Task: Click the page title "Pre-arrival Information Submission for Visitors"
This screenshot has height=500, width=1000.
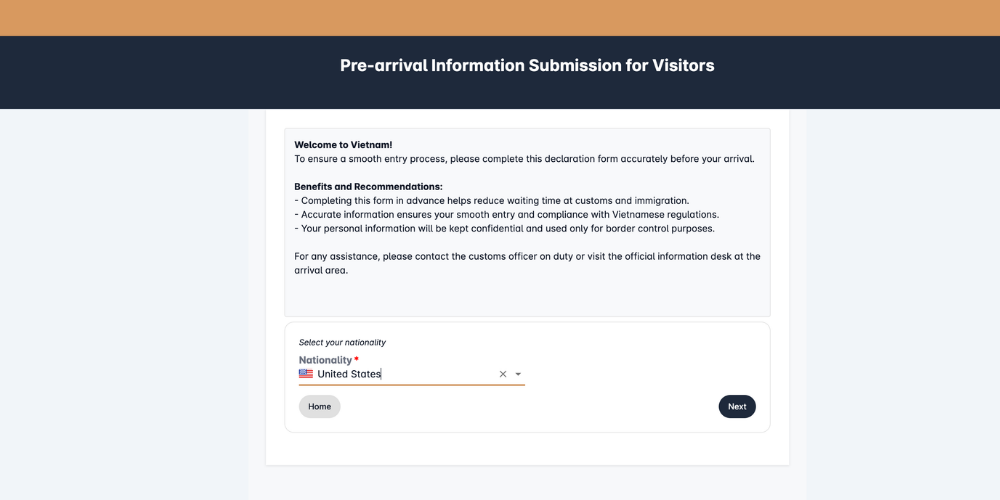Action: 527,66
